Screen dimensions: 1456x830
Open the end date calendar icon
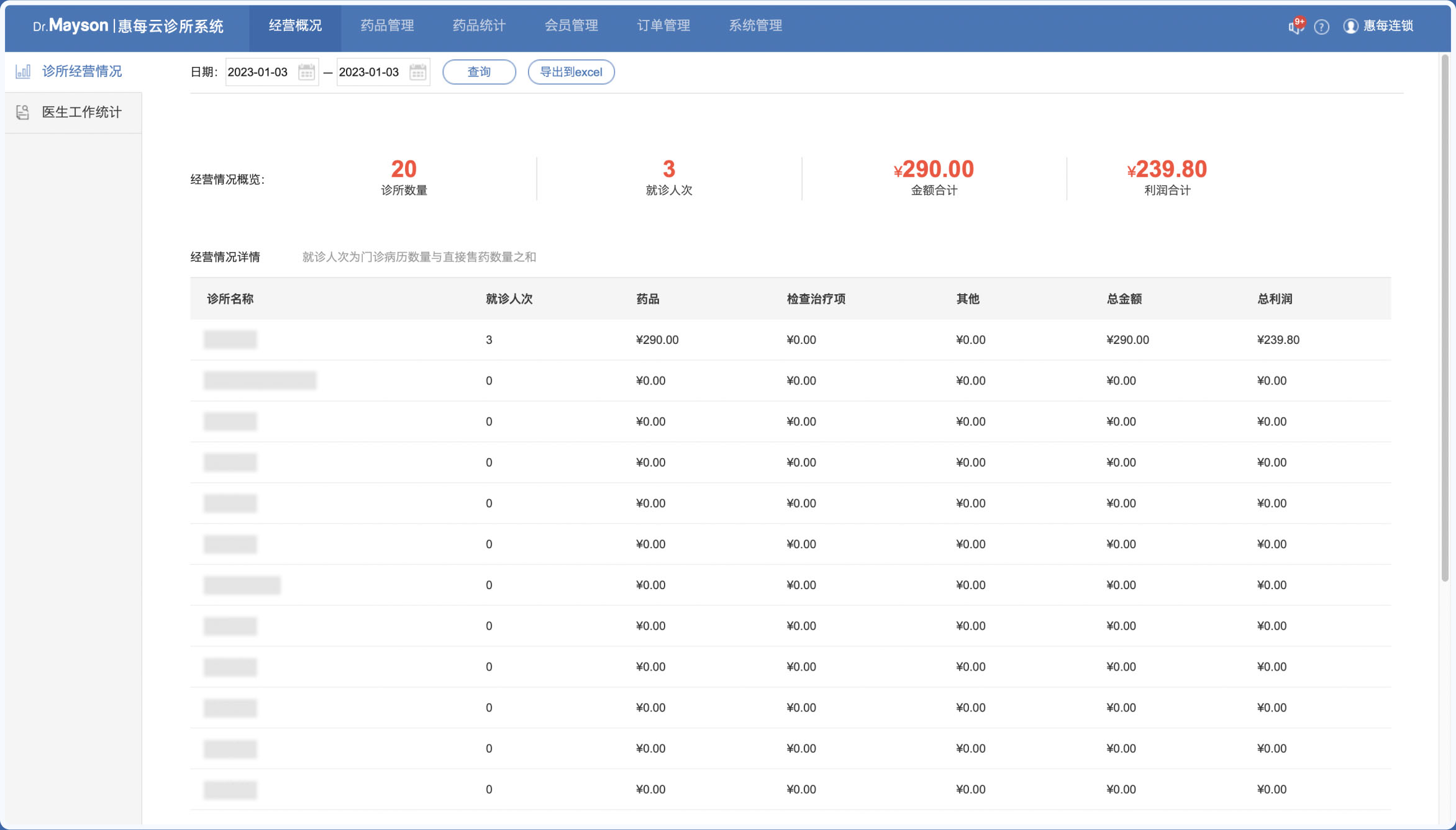417,72
